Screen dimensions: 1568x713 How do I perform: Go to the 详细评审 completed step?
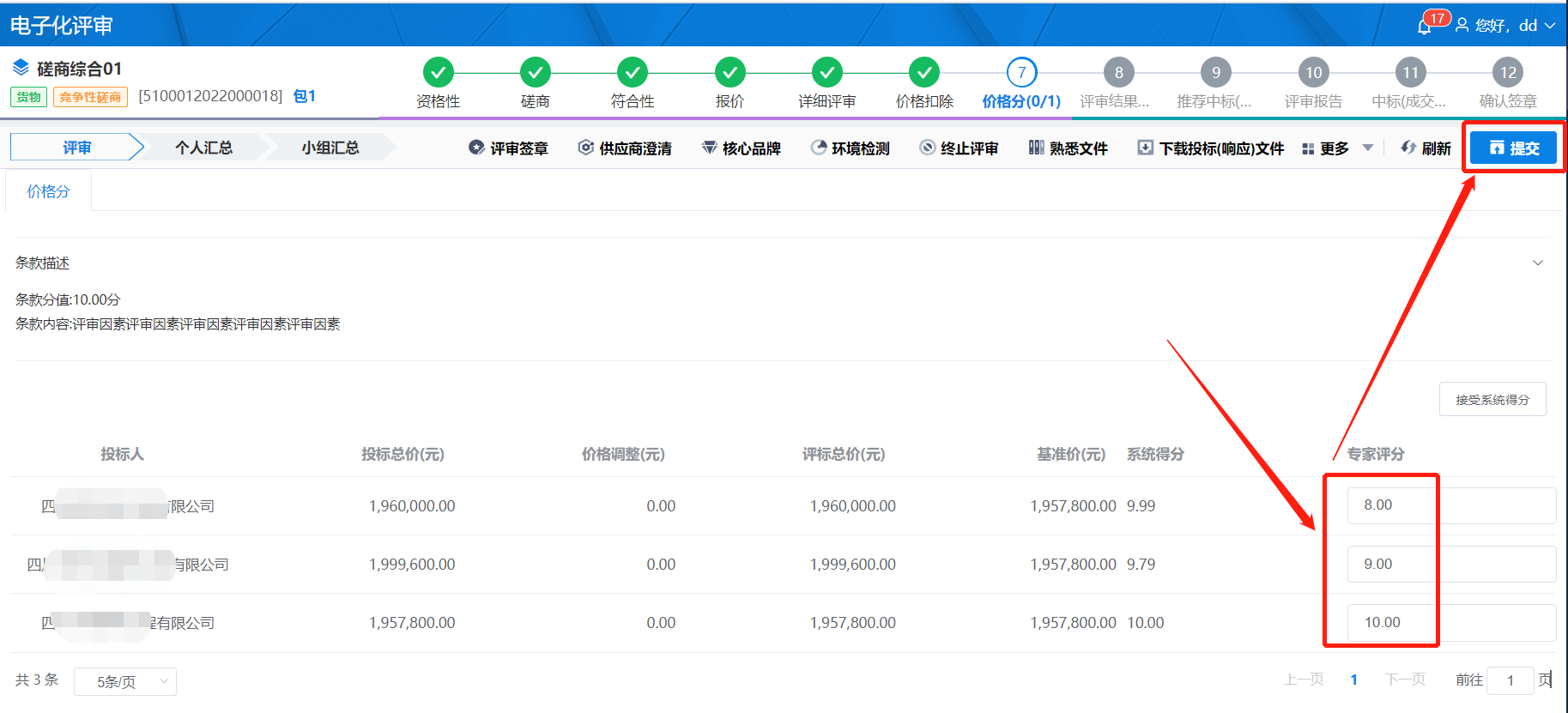827,73
